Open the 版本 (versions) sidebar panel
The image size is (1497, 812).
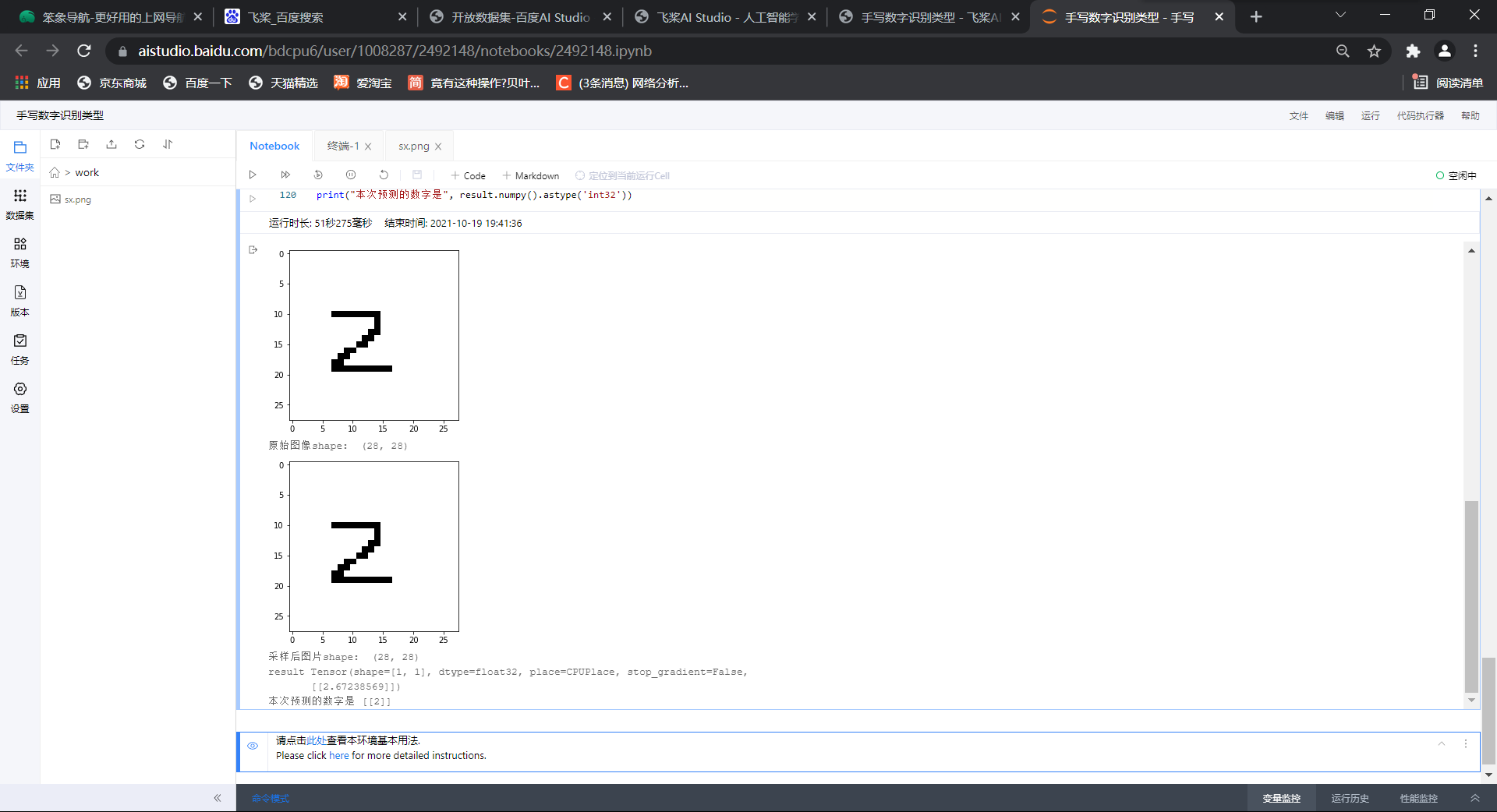click(x=19, y=300)
